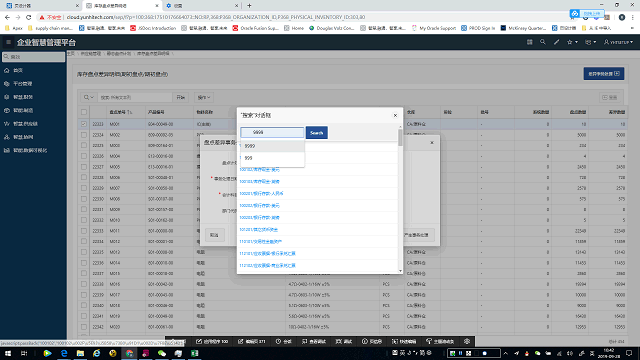Image resolution: width=640 pixels, height=360 pixels.
Task: Check the M020 row checkbox
Action: point(84,327)
